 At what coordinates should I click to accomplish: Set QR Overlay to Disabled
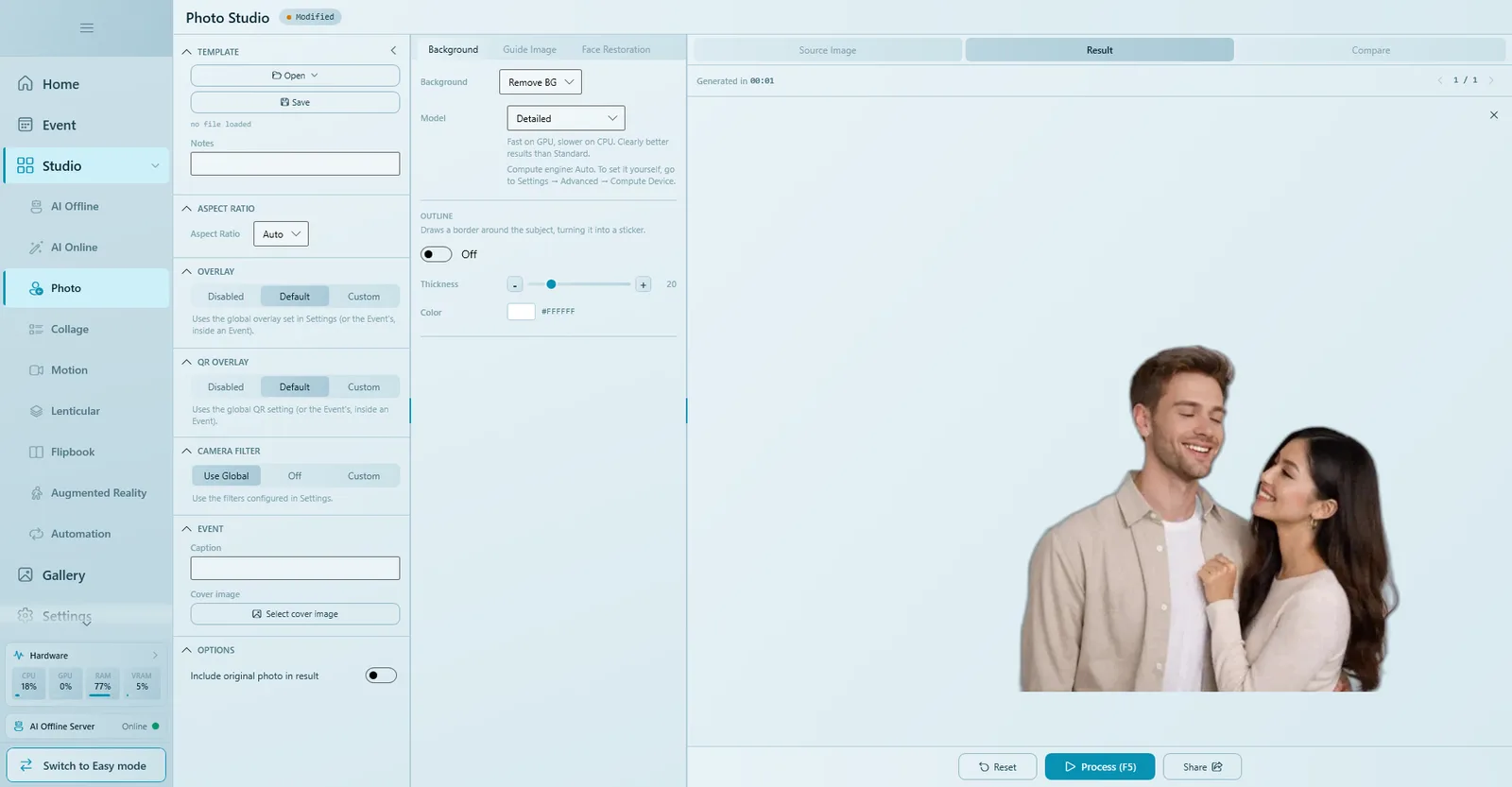tap(226, 387)
